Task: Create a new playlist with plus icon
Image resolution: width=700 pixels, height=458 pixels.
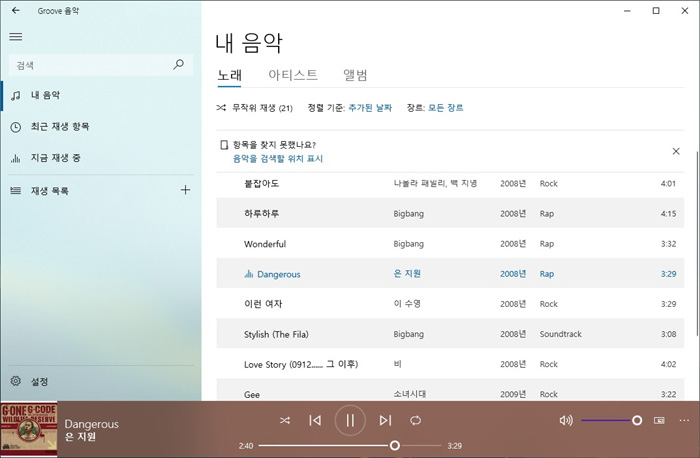Action: click(x=185, y=190)
